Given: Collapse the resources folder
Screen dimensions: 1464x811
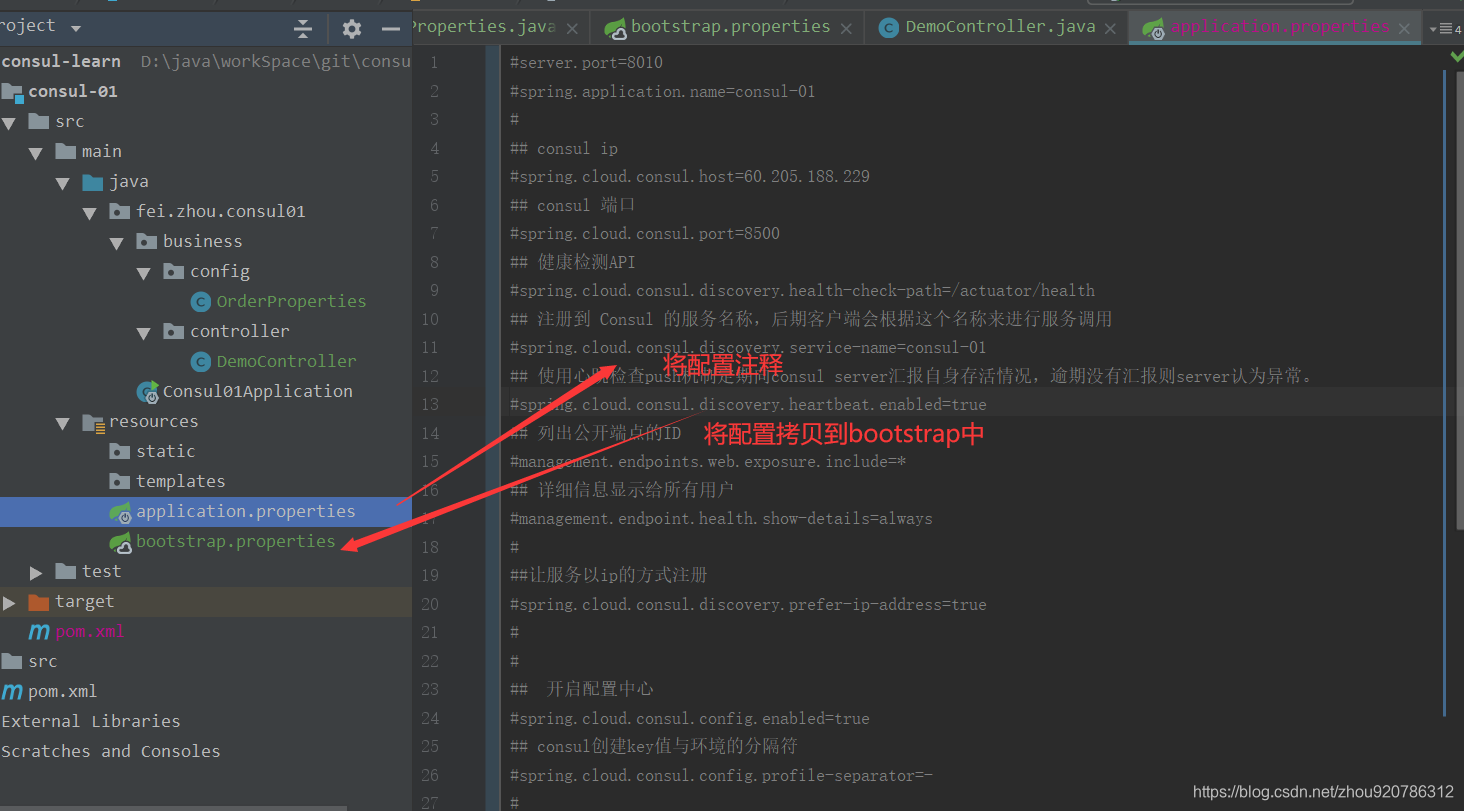Looking at the screenshot, I should 63,423.
